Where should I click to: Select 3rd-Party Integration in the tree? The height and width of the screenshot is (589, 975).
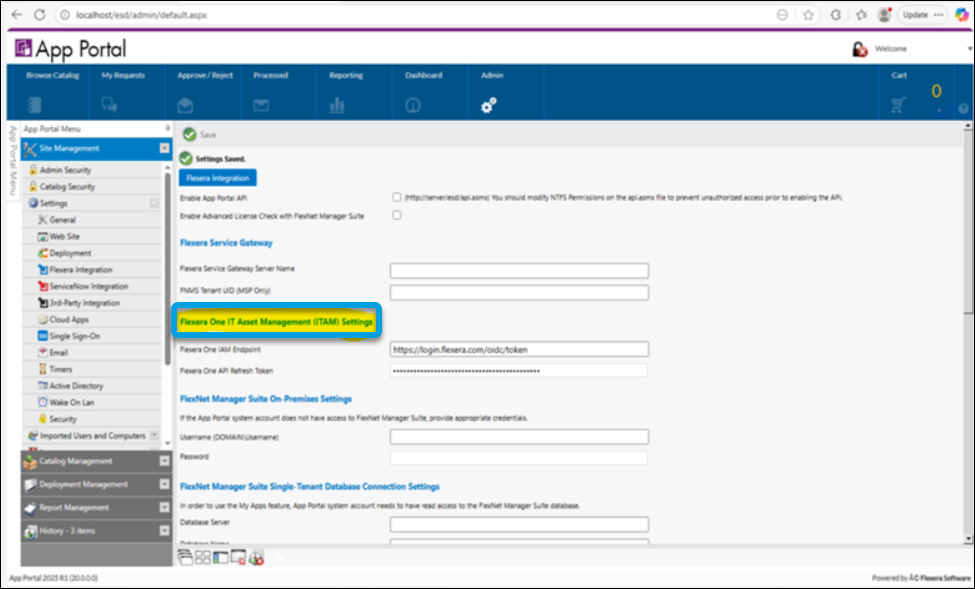click(x=85, y=303)
